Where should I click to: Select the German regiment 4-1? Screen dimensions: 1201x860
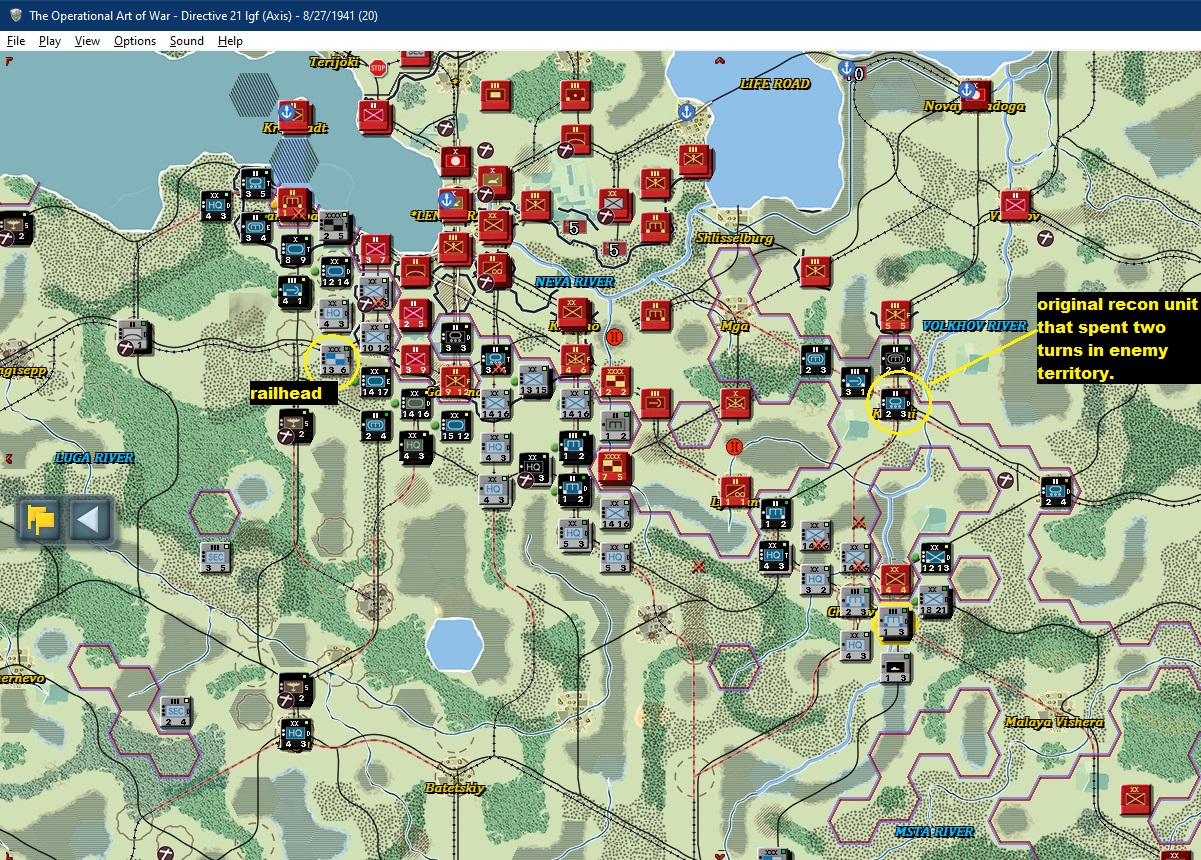point(296,292)
